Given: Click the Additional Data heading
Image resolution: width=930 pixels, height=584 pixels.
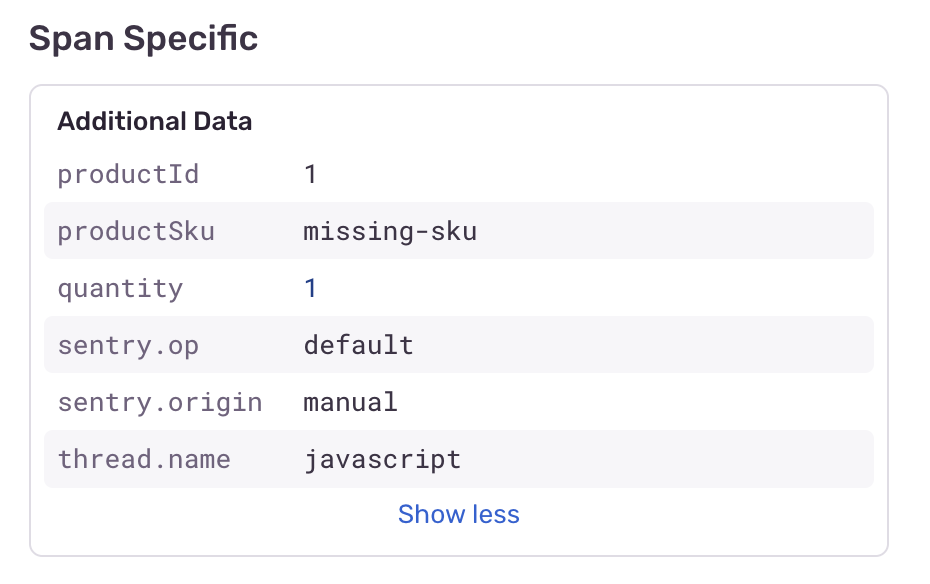Looking at the screenshot, I should point(155,121).
